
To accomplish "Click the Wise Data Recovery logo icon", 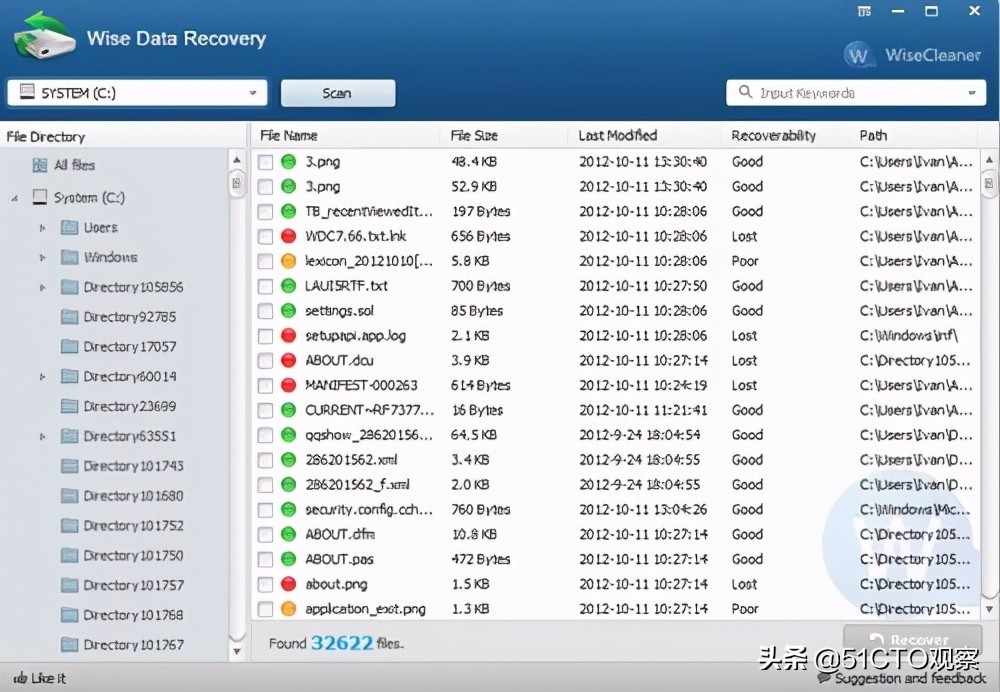I will (43, 36).
